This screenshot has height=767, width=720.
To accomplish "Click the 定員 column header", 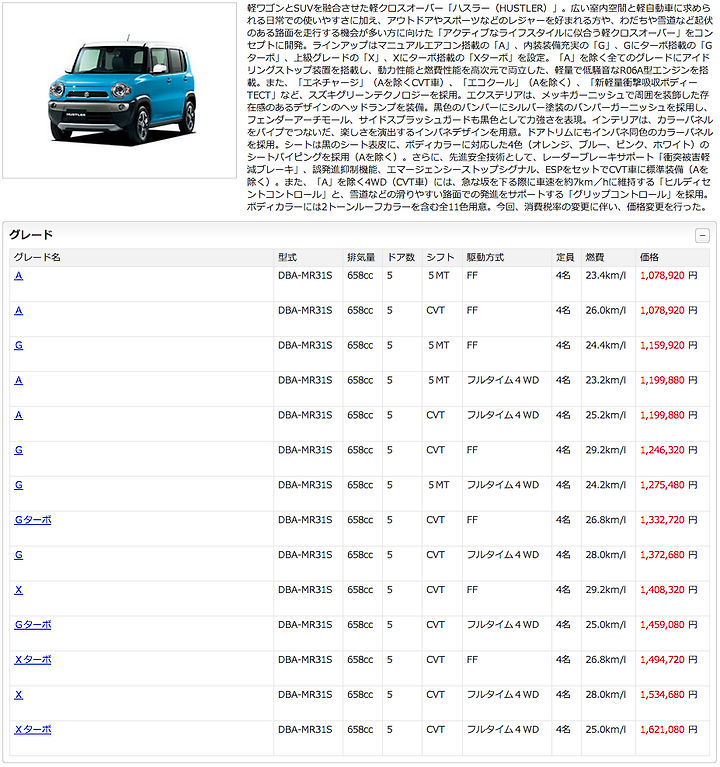I will pos(565,257).
